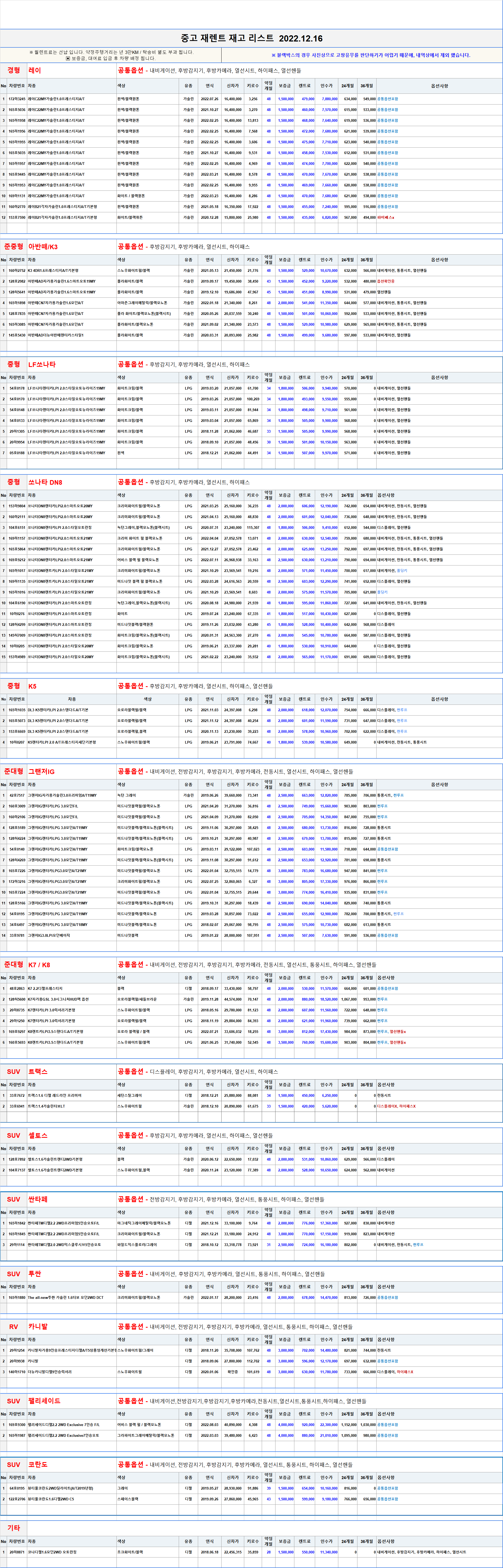Viewport: 503px width, 1568px height.
Task: Select plate number 153호7590 in the 레이 table
Action: [x=17, y=217]
